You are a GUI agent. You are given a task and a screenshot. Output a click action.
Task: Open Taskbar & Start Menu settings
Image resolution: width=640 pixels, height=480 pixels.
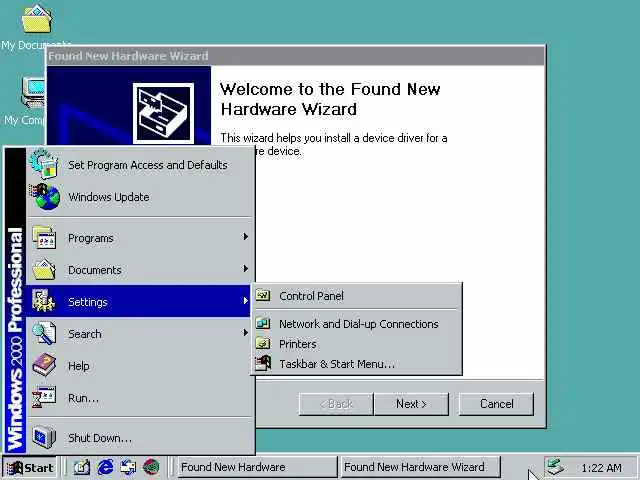click(356, 364)
